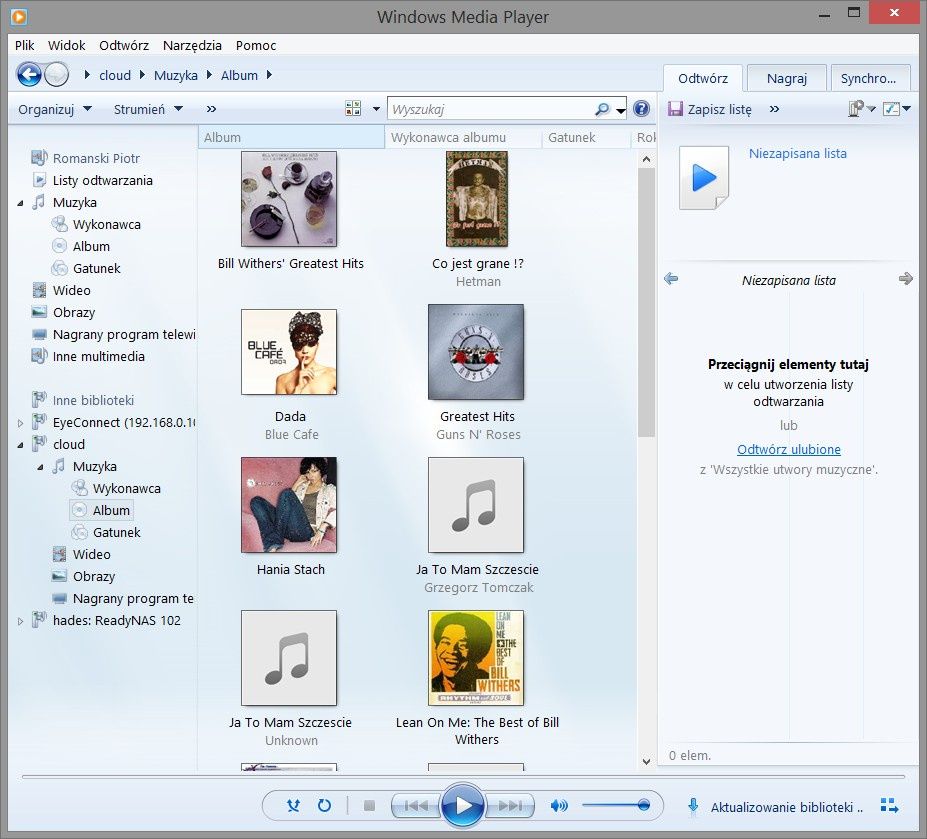Click the Zapisz listę floppy disk icon
This screenshot has height=839, width=927.
click(x=675, y=109)
